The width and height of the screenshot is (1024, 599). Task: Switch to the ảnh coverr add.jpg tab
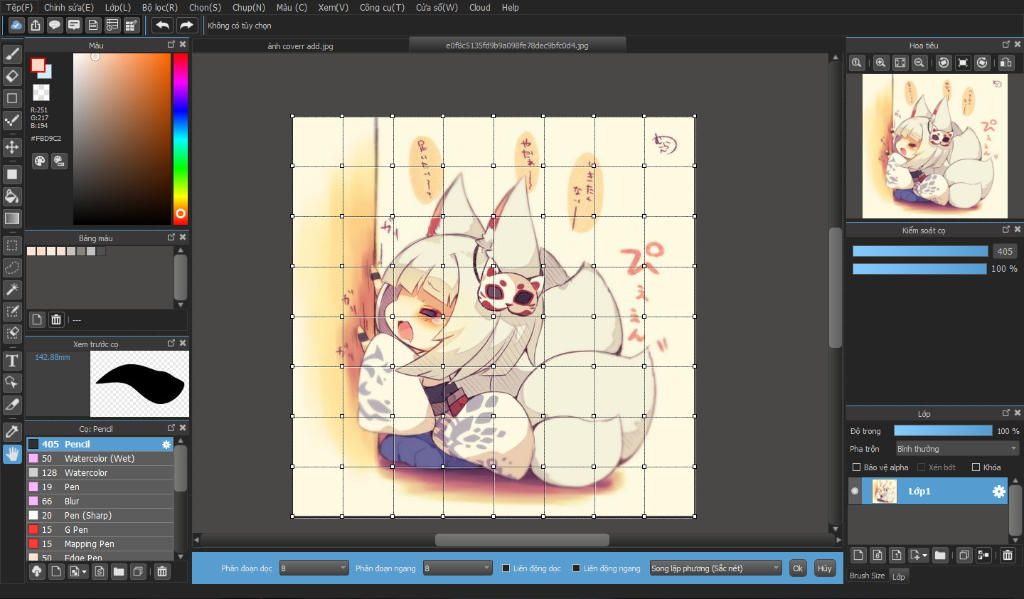coord(300,46)
